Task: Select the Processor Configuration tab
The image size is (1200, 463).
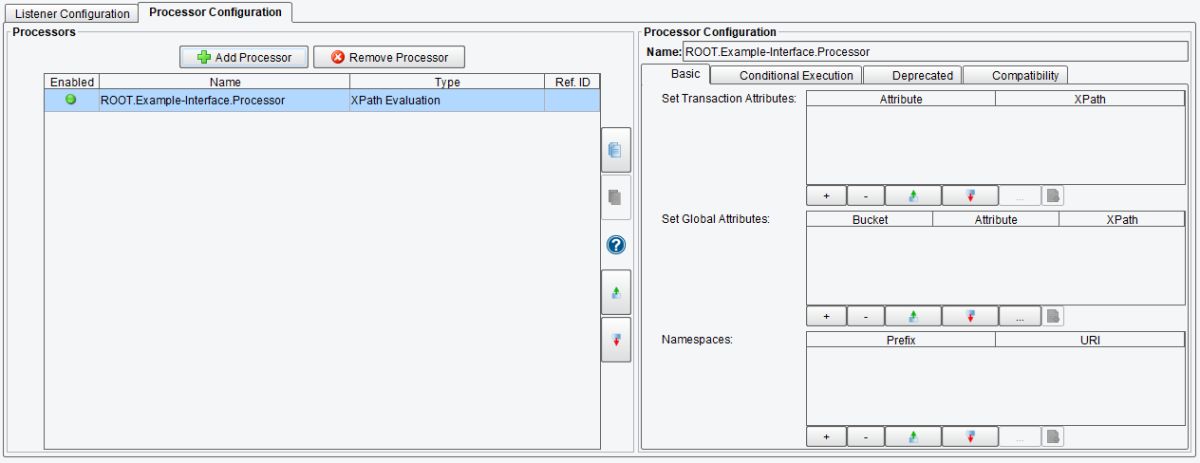Action: tap(215, 12)
